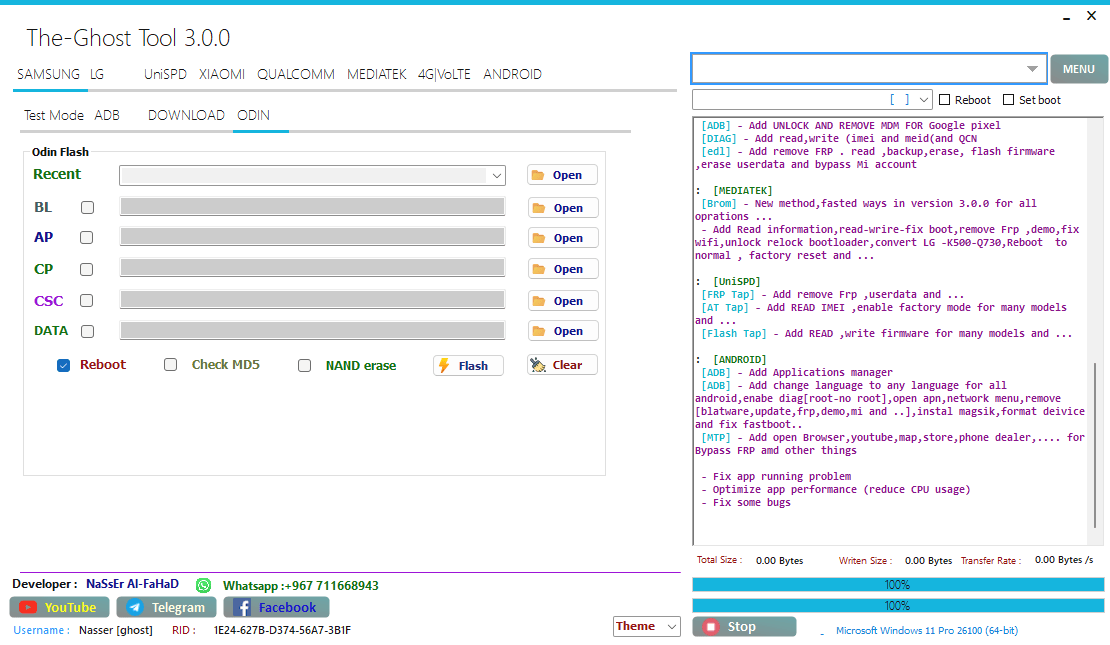This screenshot has width=1110, height=645.
Task: Click Open button for CSC file
Action: [562, 301]
